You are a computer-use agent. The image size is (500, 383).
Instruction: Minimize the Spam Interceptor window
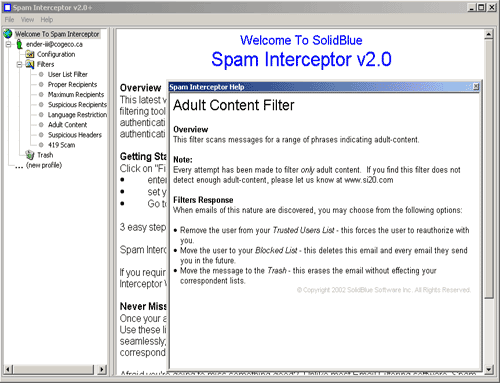pyautogui.click(x=471, y=7)
